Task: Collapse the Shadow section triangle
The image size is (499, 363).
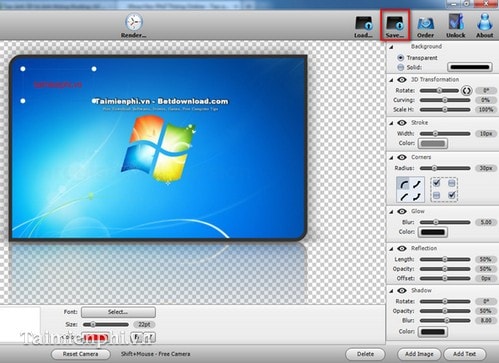Action: [391, 291]
